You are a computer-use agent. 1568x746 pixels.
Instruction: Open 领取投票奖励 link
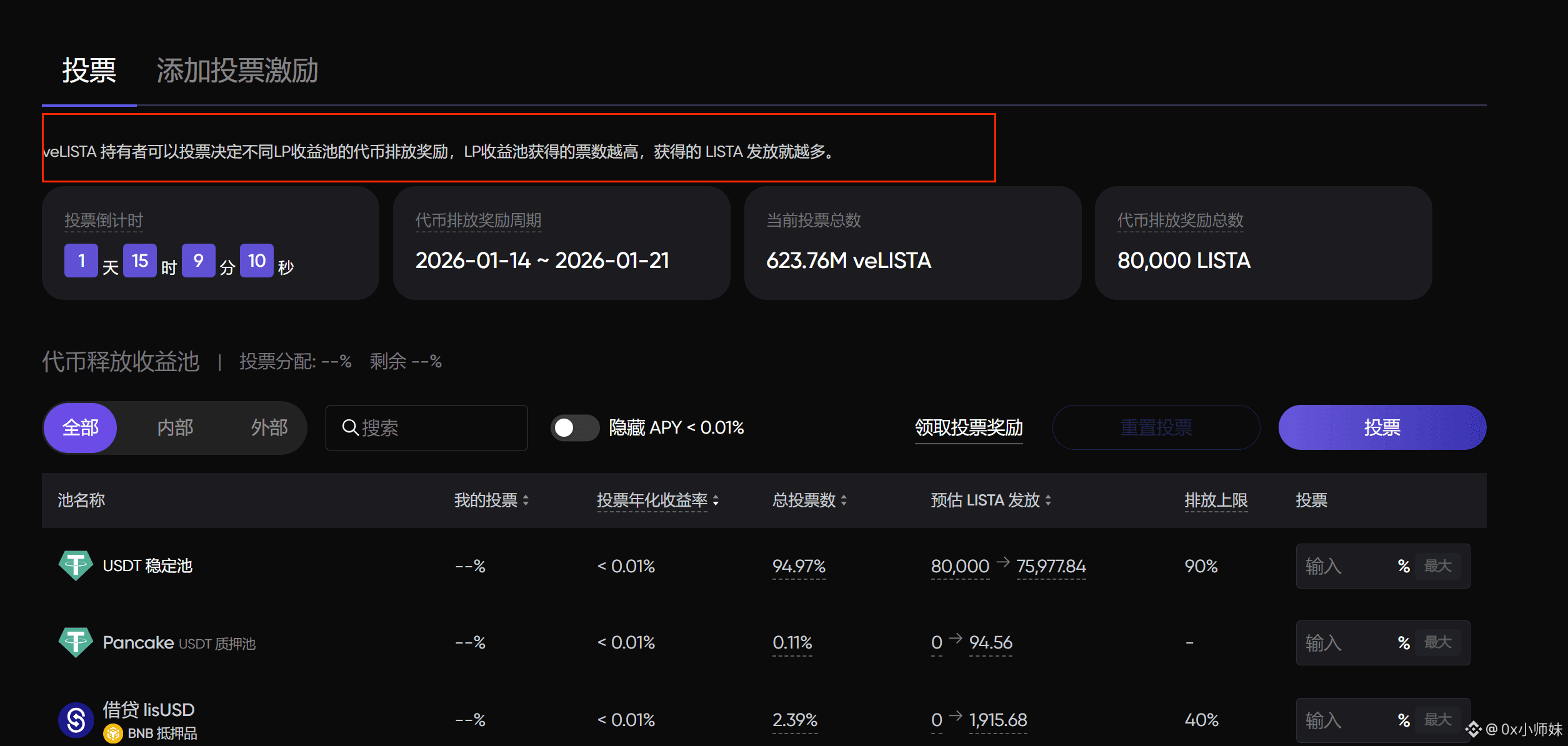point(968,428)
